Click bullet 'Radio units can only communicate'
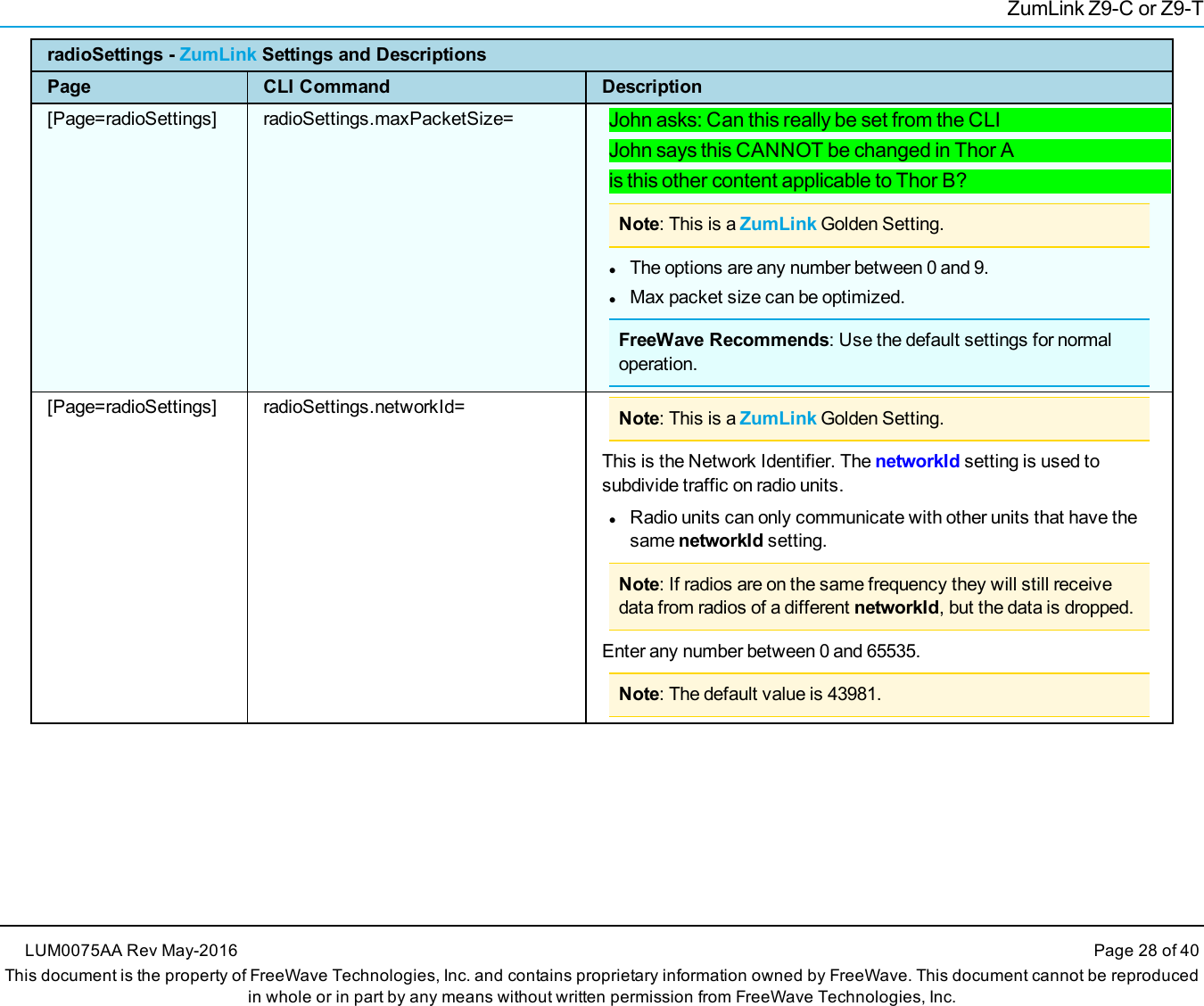This screenshot has height=1006, width=1204. [883, 529]
